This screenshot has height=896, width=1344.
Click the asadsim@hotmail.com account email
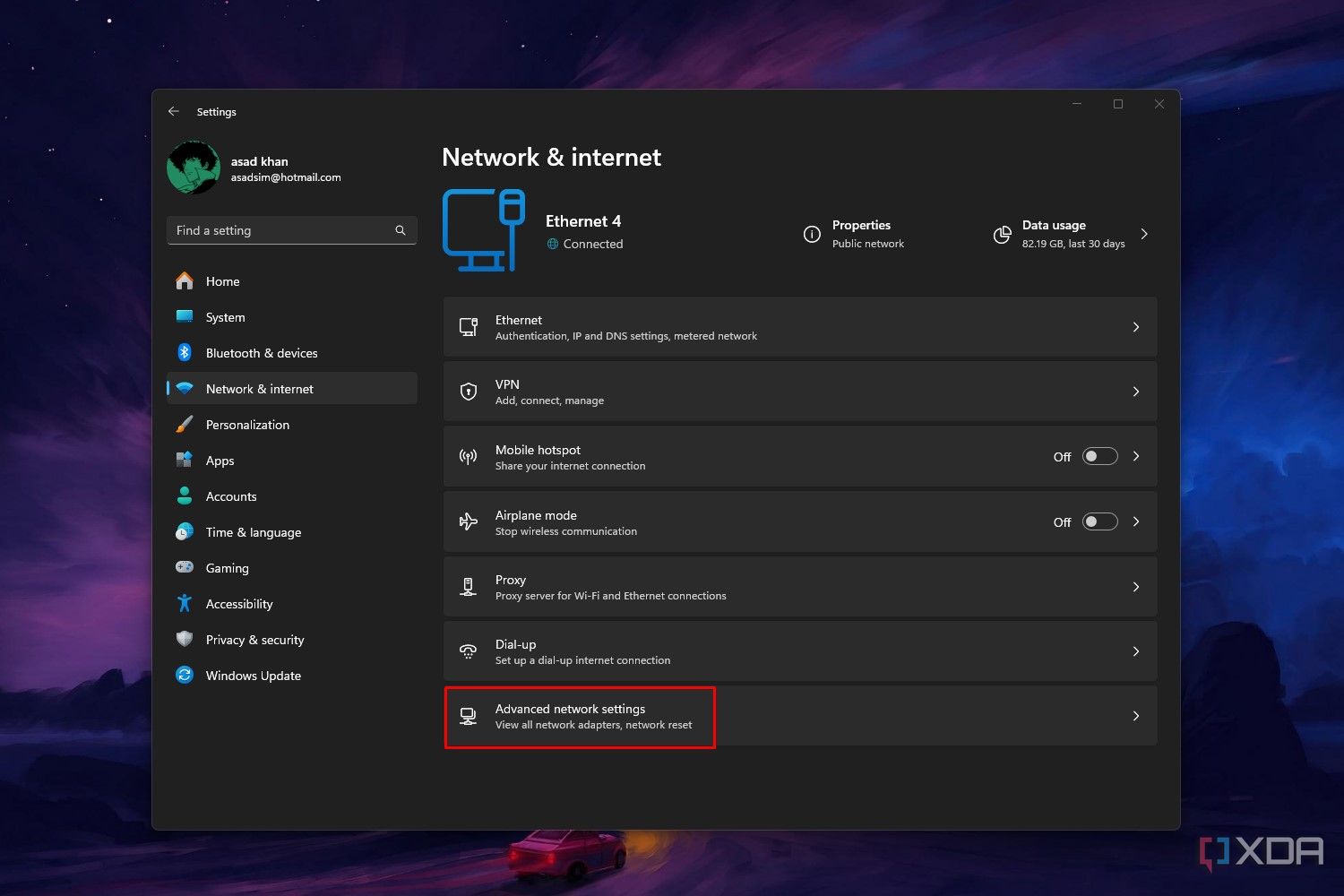[x=286, y=177]
